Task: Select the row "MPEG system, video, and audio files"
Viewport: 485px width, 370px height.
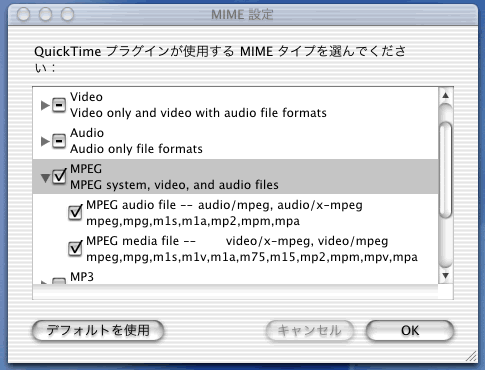Action: [235, 177]
